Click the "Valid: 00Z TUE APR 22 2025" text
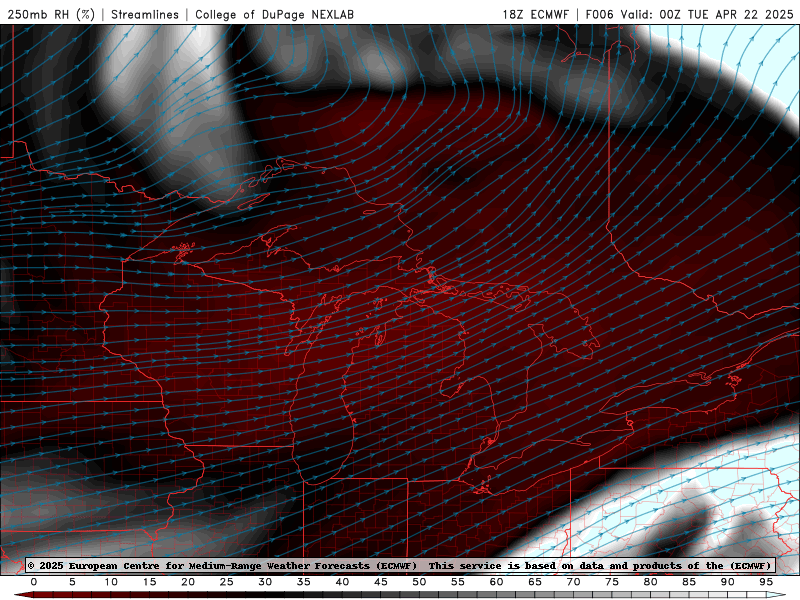800x600 pixels. tap(707, 14)
